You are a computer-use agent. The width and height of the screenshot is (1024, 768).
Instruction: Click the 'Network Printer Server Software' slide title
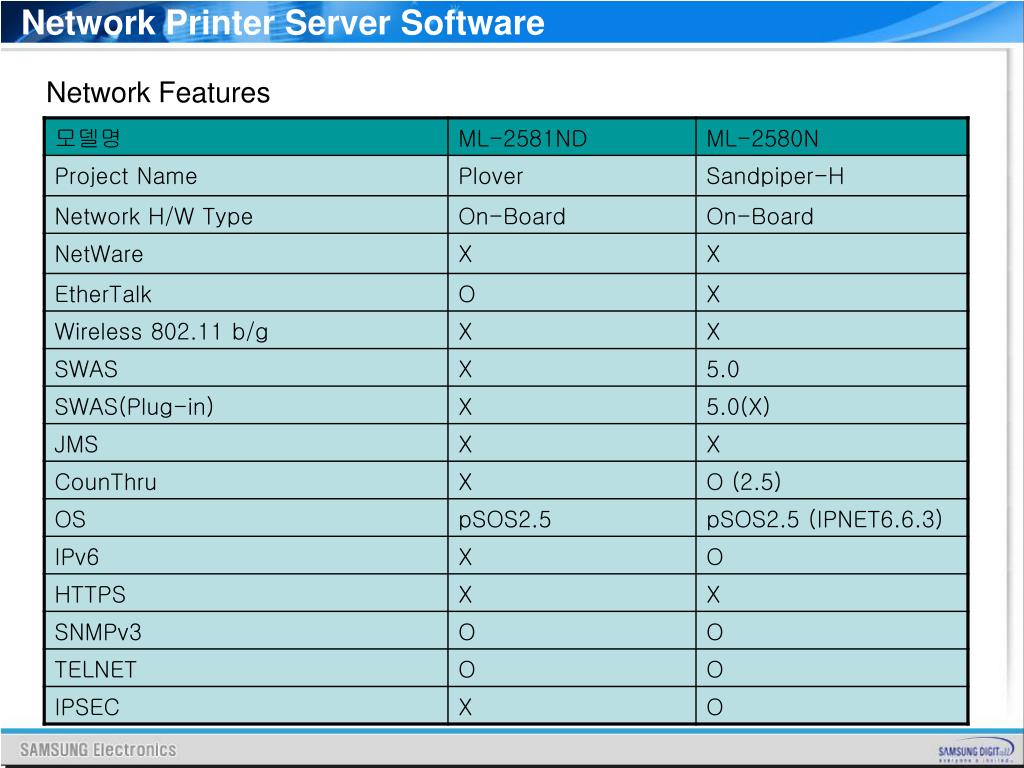tap(283, 23)
